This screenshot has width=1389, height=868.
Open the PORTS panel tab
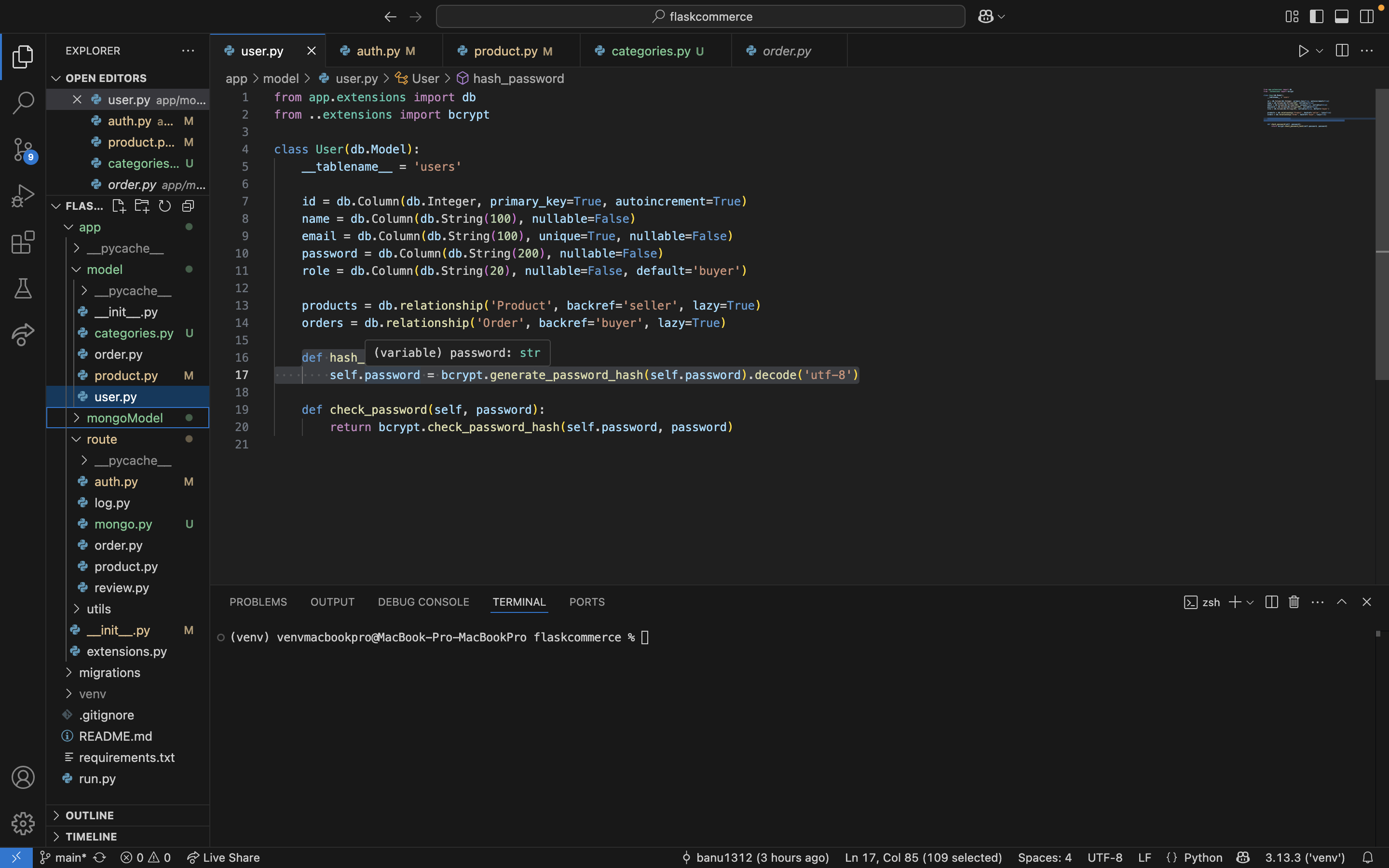coord(586,602)
